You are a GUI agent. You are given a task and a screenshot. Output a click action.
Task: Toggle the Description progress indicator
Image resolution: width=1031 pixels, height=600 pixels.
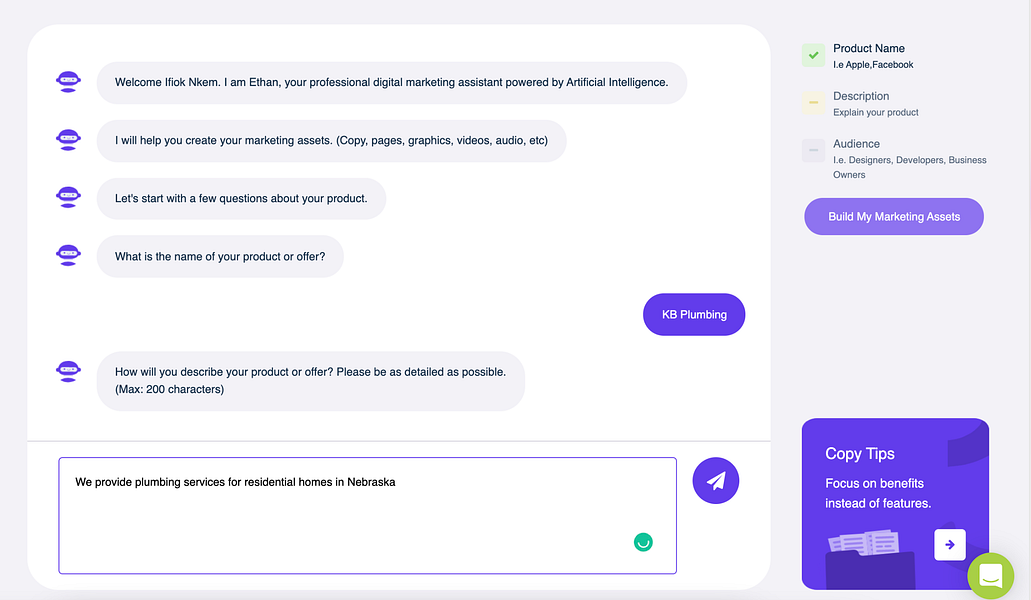coord(812,103)
